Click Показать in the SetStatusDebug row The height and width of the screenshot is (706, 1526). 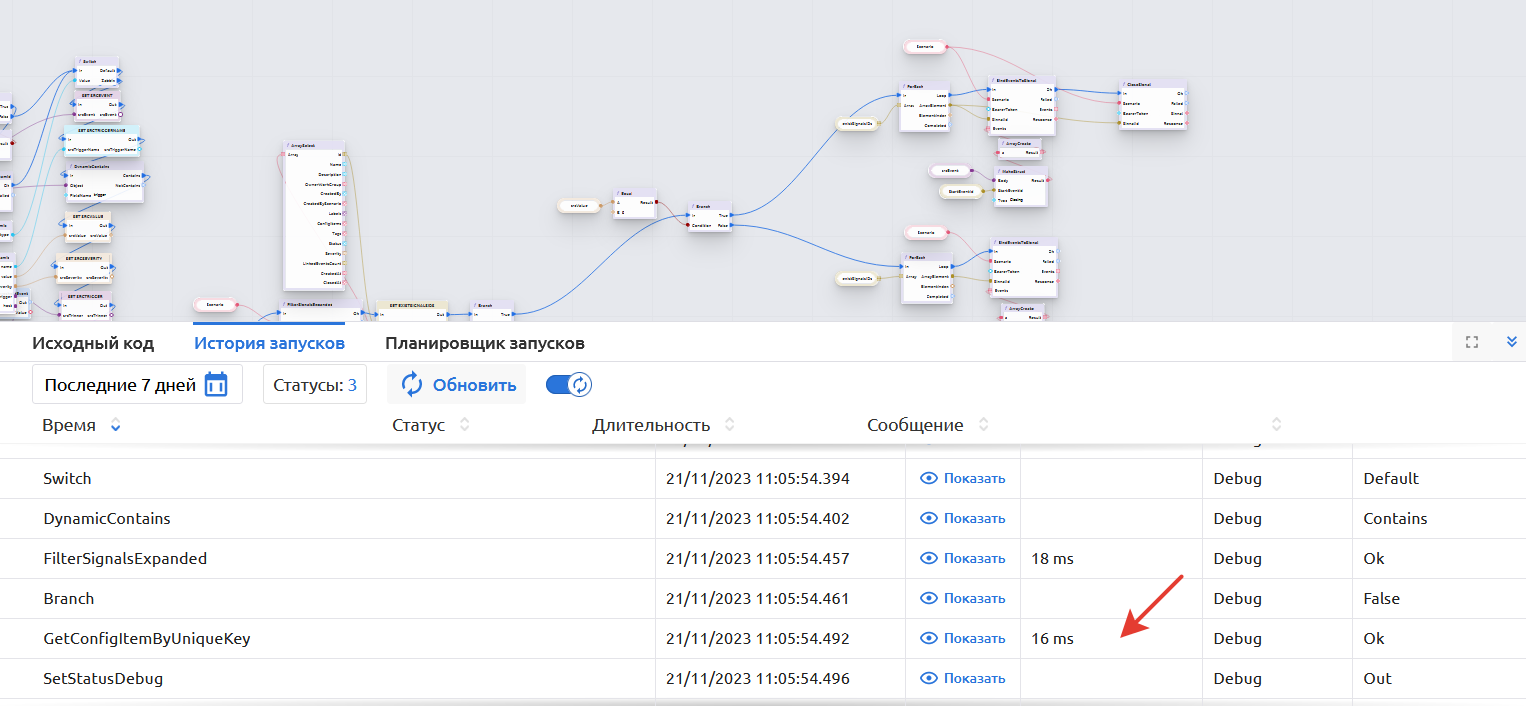point(973,679)
